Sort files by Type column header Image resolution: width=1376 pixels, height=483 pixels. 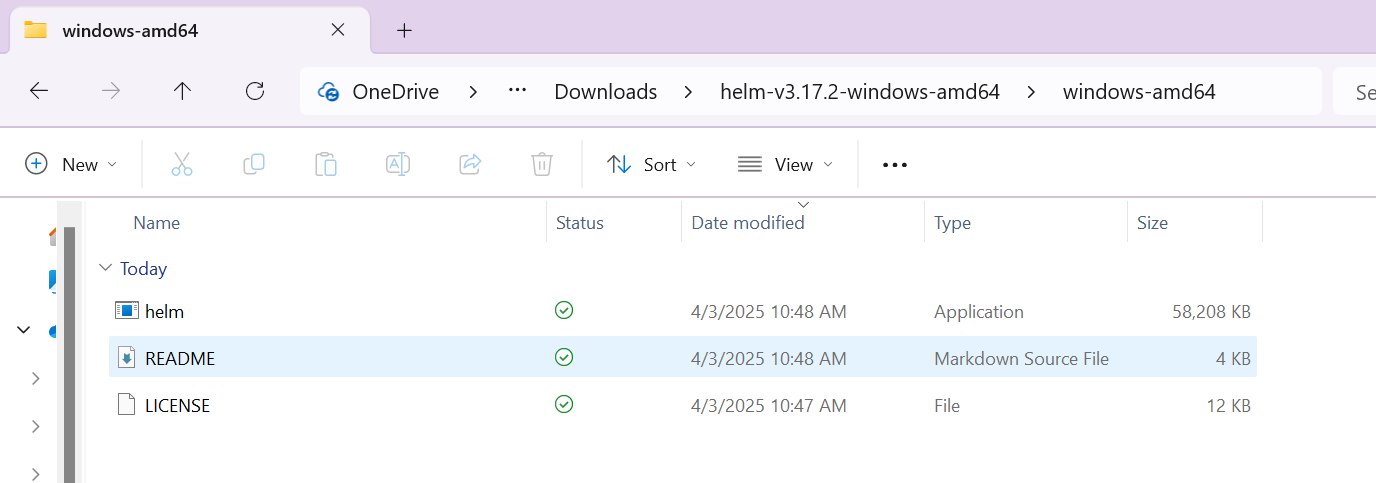click(952, 222)
